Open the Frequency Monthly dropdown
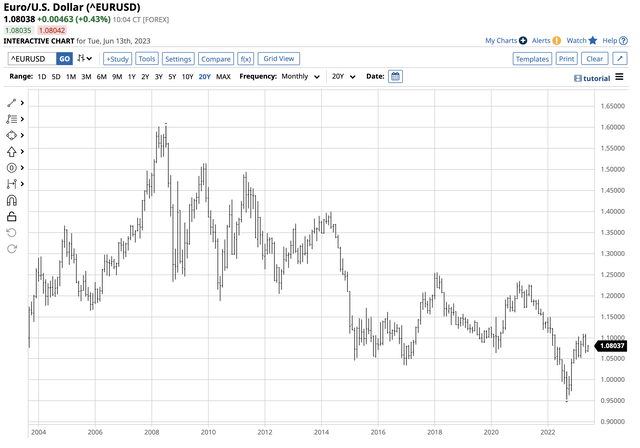 click(300, 76)
